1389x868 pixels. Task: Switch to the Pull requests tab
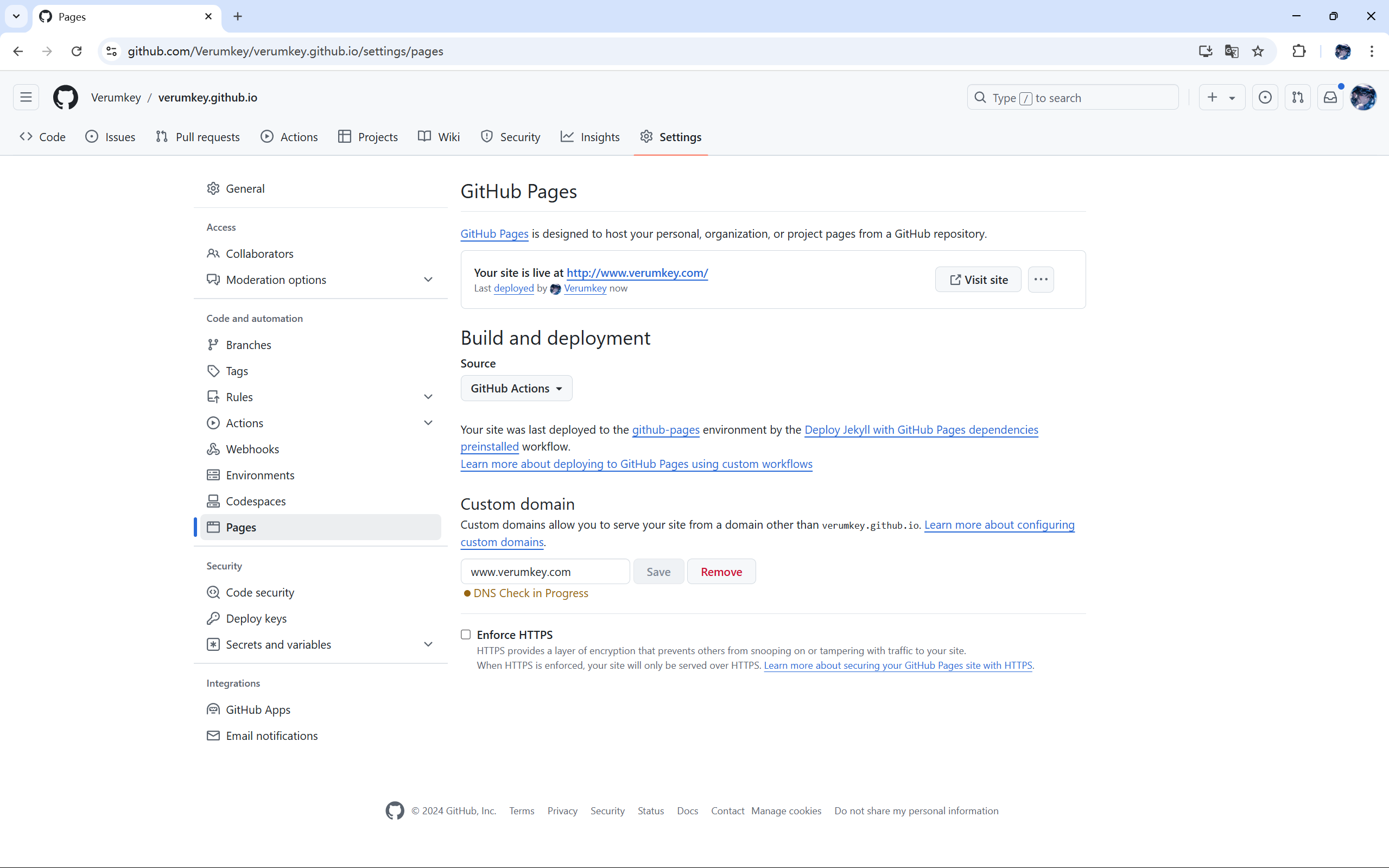pos(198,137)
